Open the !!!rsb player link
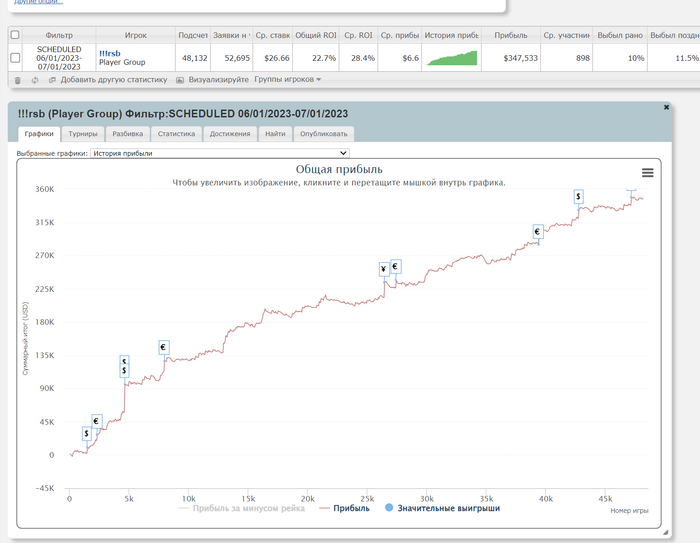This screenshot has height=543, width=700. [110, 54]
